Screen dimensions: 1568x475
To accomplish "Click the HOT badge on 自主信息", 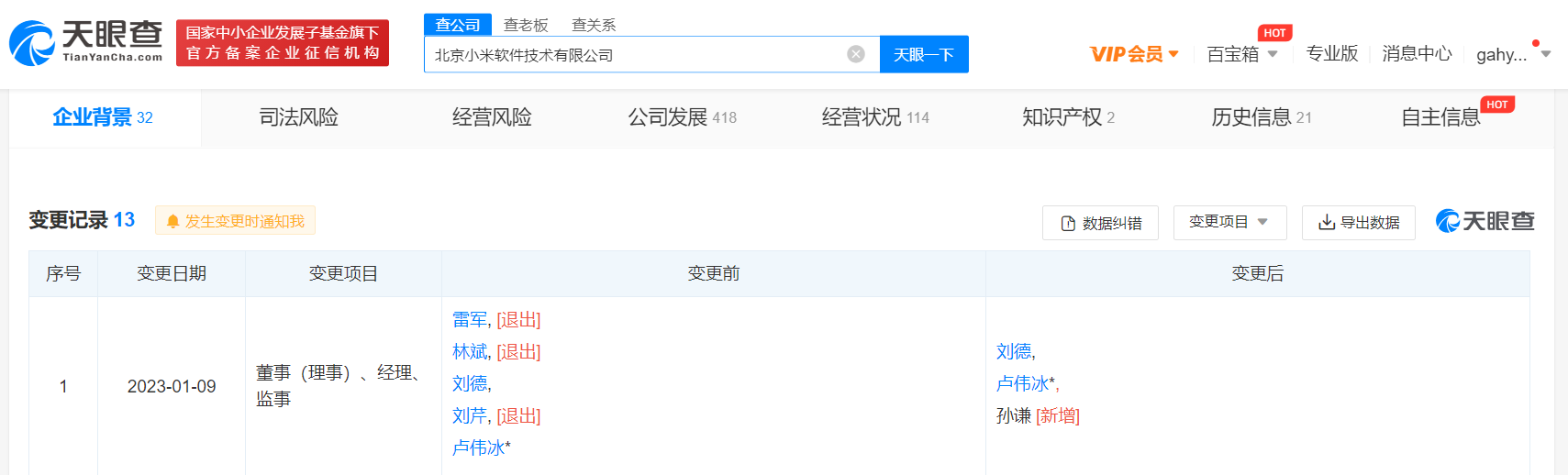I will tap(1497, 105).
